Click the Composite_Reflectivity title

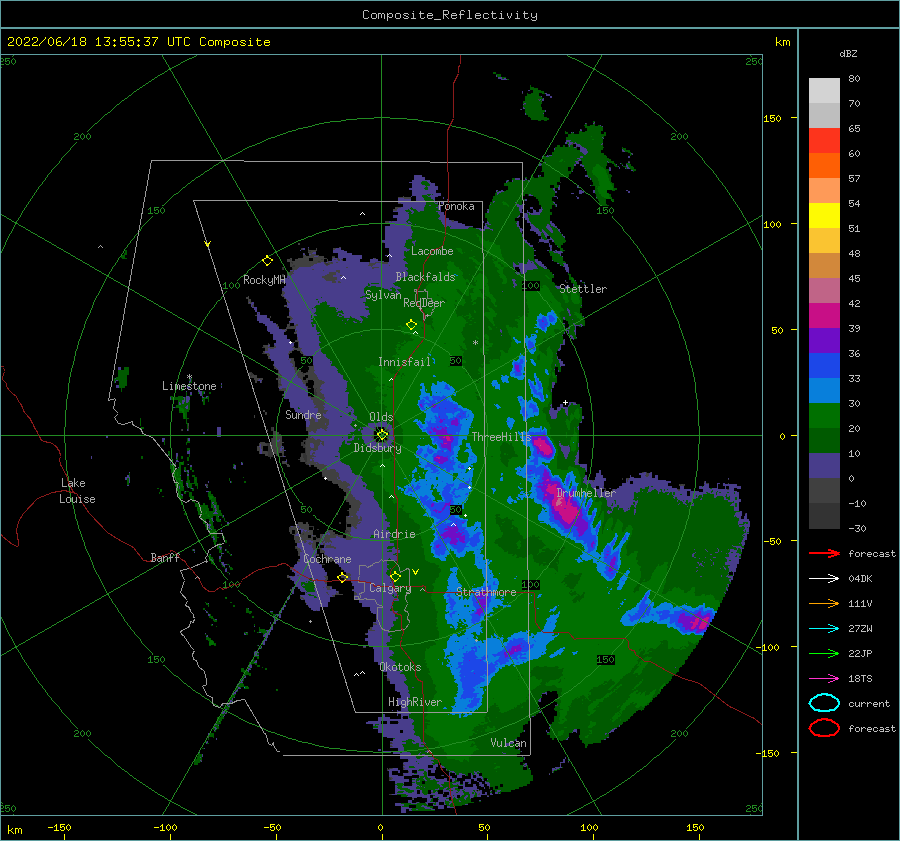[449, 15]
